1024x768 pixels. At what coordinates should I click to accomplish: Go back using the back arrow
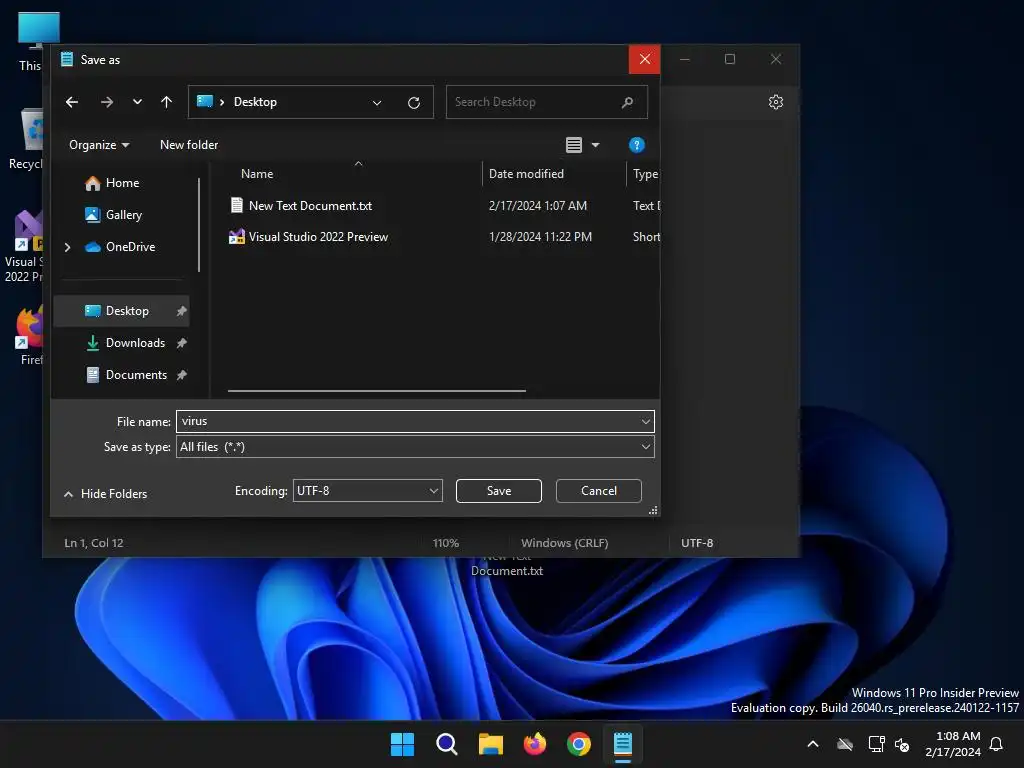[x=72, y=102]
